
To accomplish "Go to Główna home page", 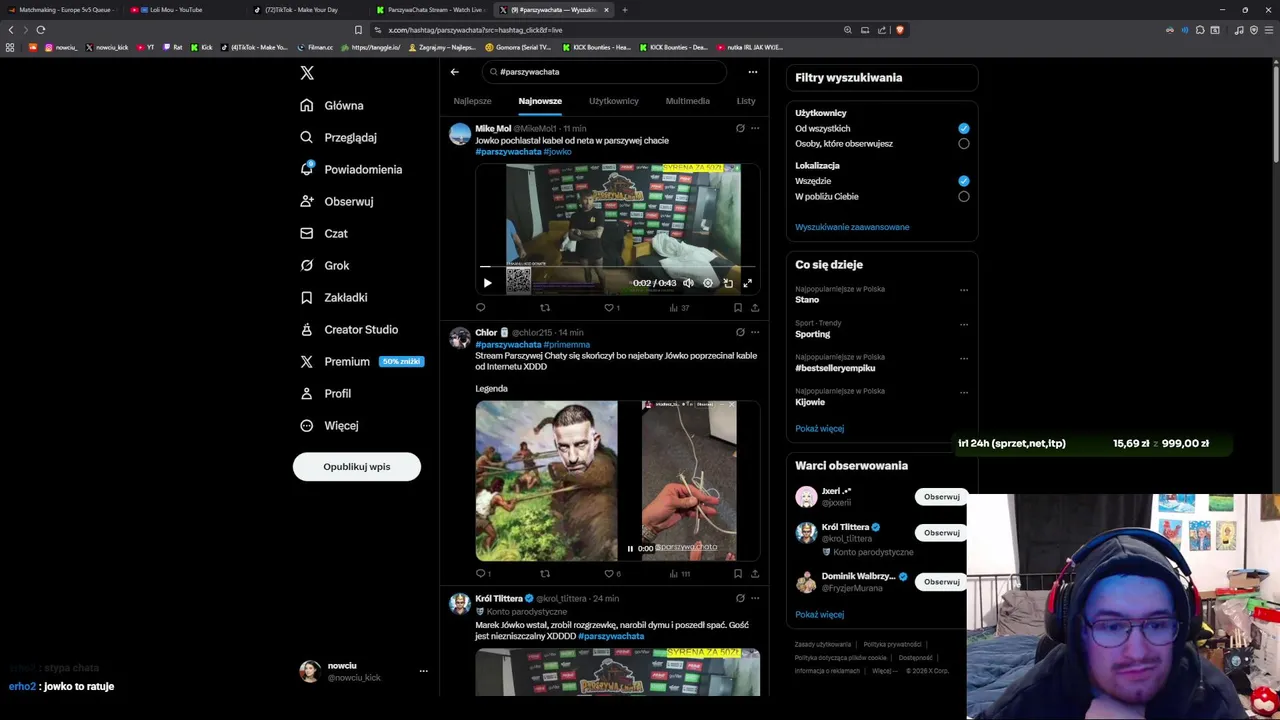I will pyautogui.click(x=332, y=105).
